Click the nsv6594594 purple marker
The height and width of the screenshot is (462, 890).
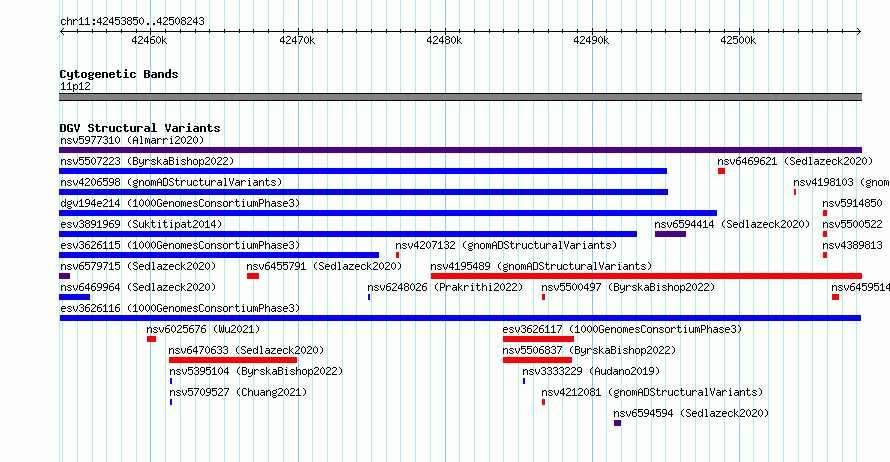[618, 423]
